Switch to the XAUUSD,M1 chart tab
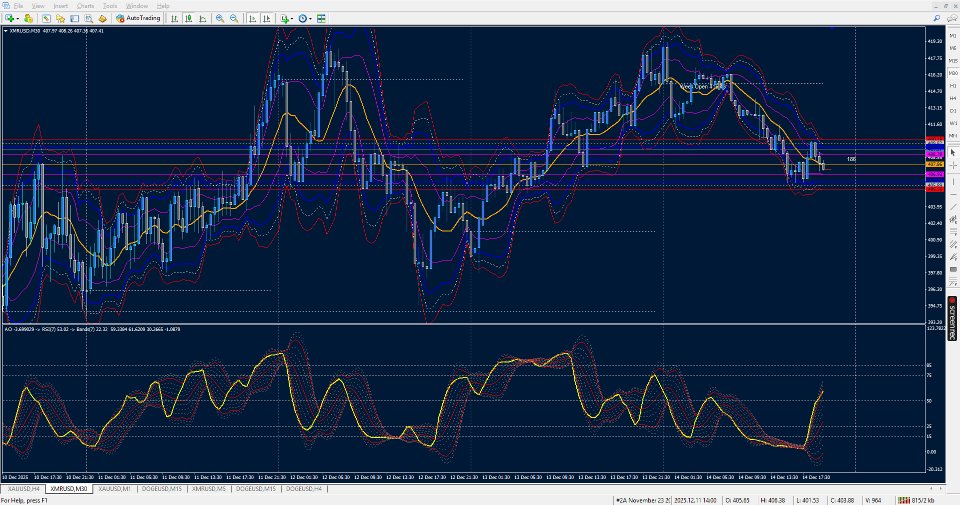The height and width of the screenshot is (505, 960). coord(114,488)
